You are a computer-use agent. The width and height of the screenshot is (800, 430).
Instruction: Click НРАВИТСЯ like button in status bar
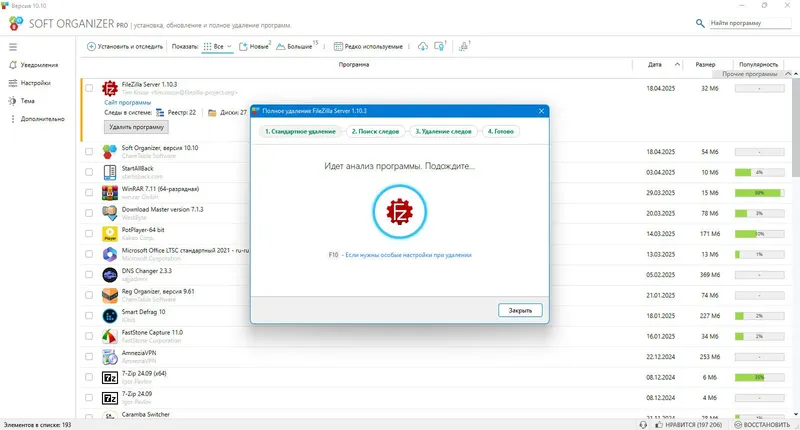coord(689,424)
